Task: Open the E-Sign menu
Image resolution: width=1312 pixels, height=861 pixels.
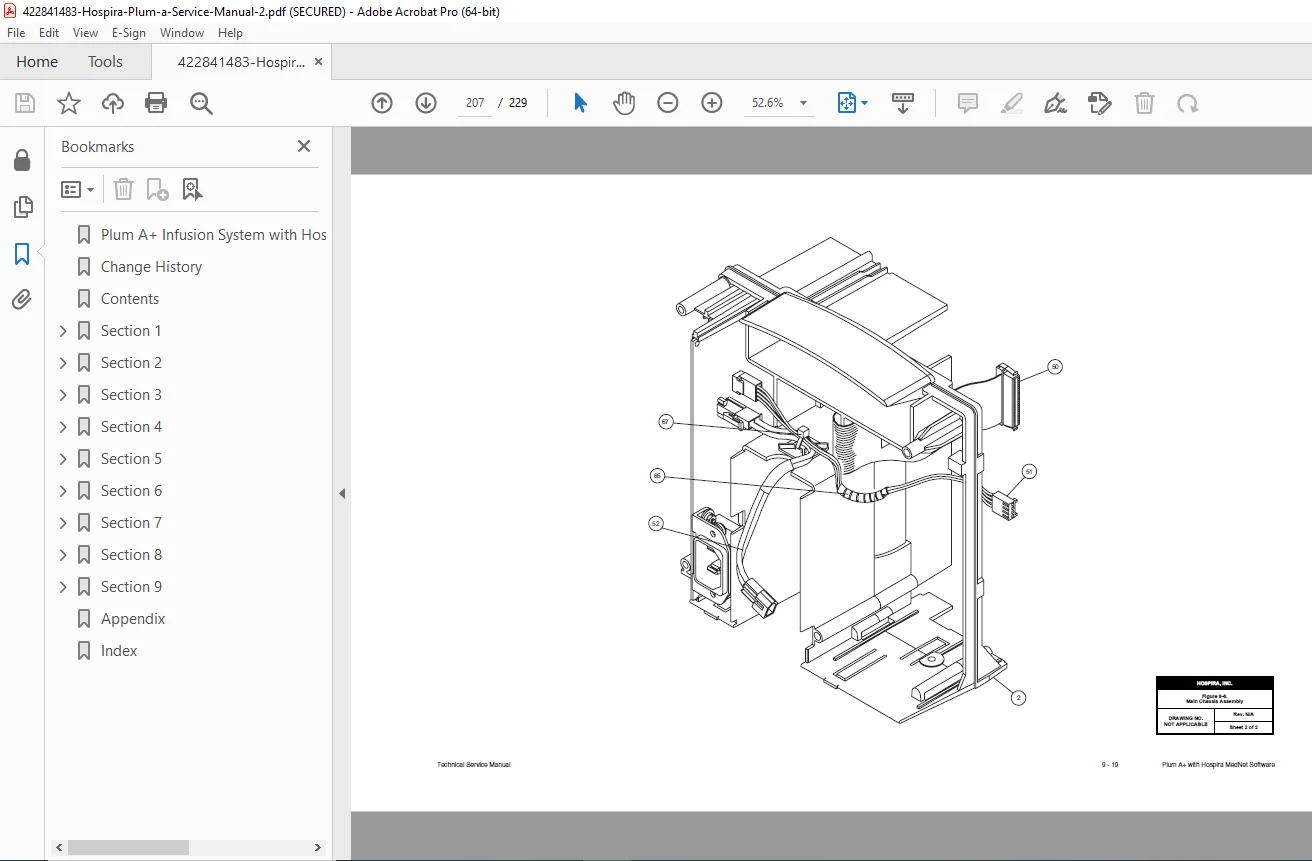Action: (x=129, y=33)
